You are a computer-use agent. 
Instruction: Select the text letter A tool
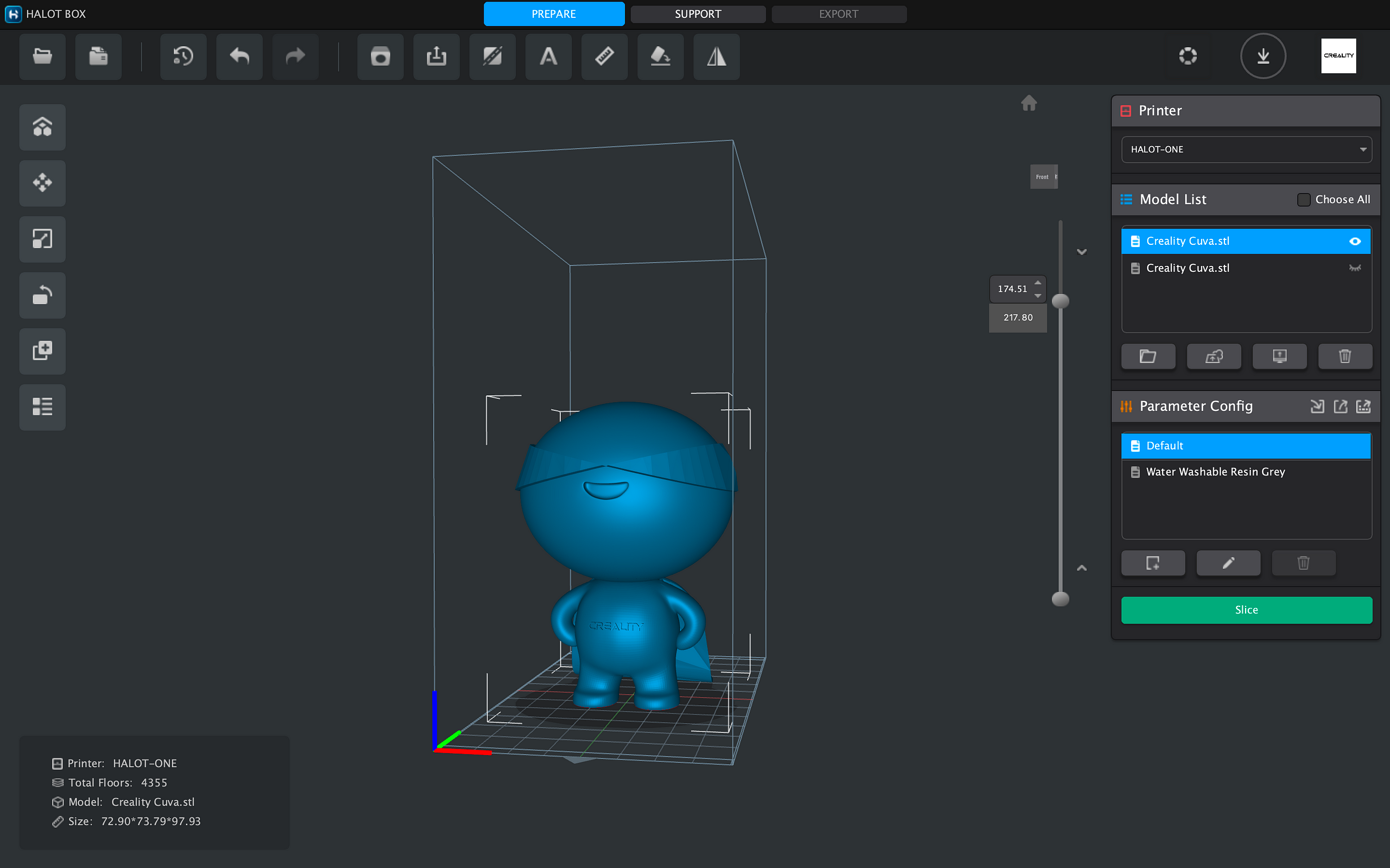point(548,56)
